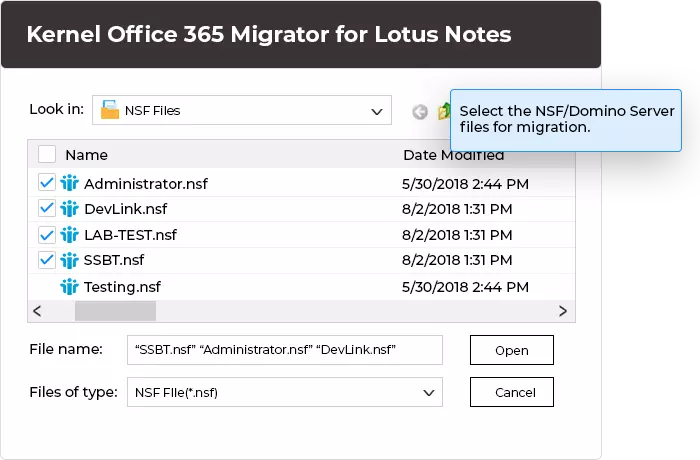700x460 pixels.
Task: Select the Testing.nsf file name
Action: 122,287
